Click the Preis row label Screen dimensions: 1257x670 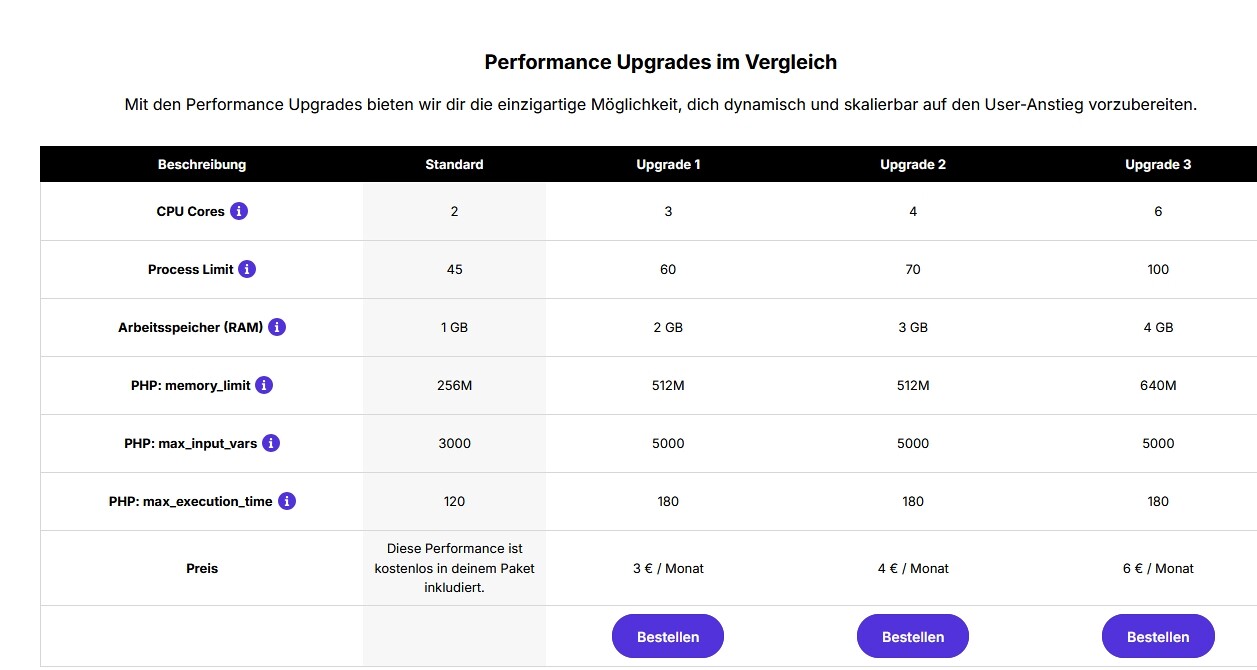(x=202, y=568)
